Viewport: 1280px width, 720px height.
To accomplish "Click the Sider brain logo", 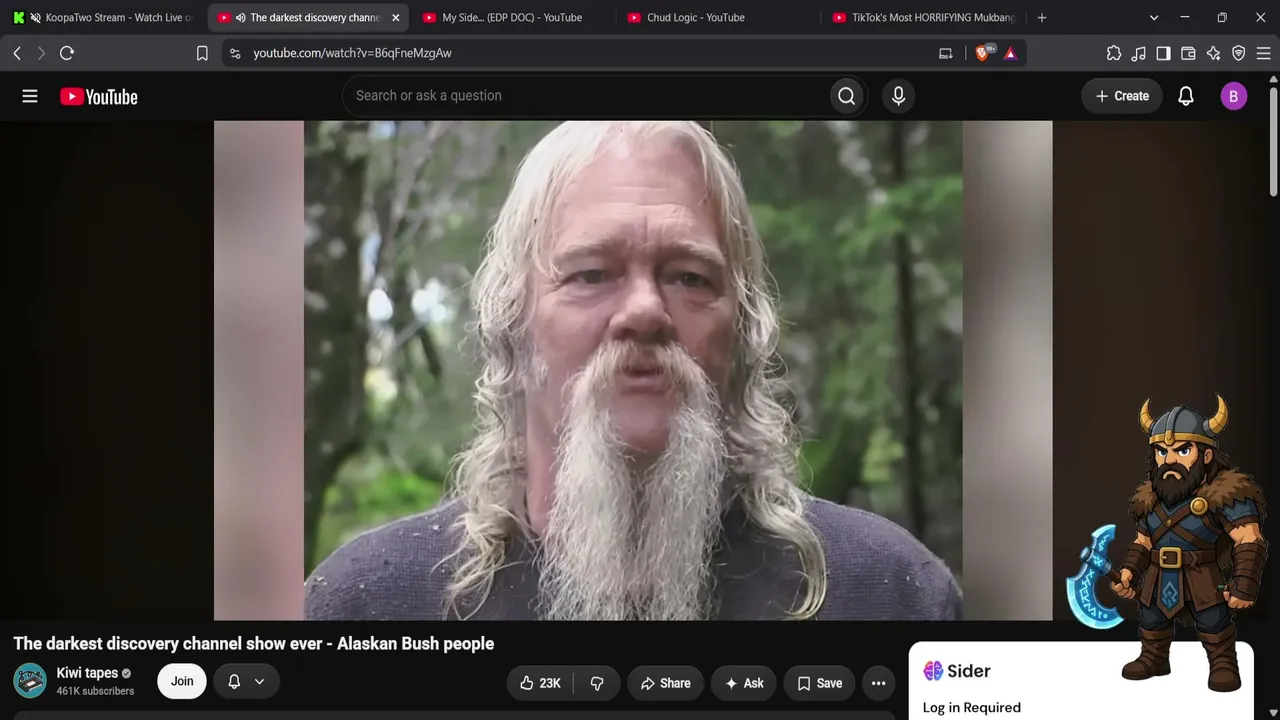I will (x=933, y=671).
